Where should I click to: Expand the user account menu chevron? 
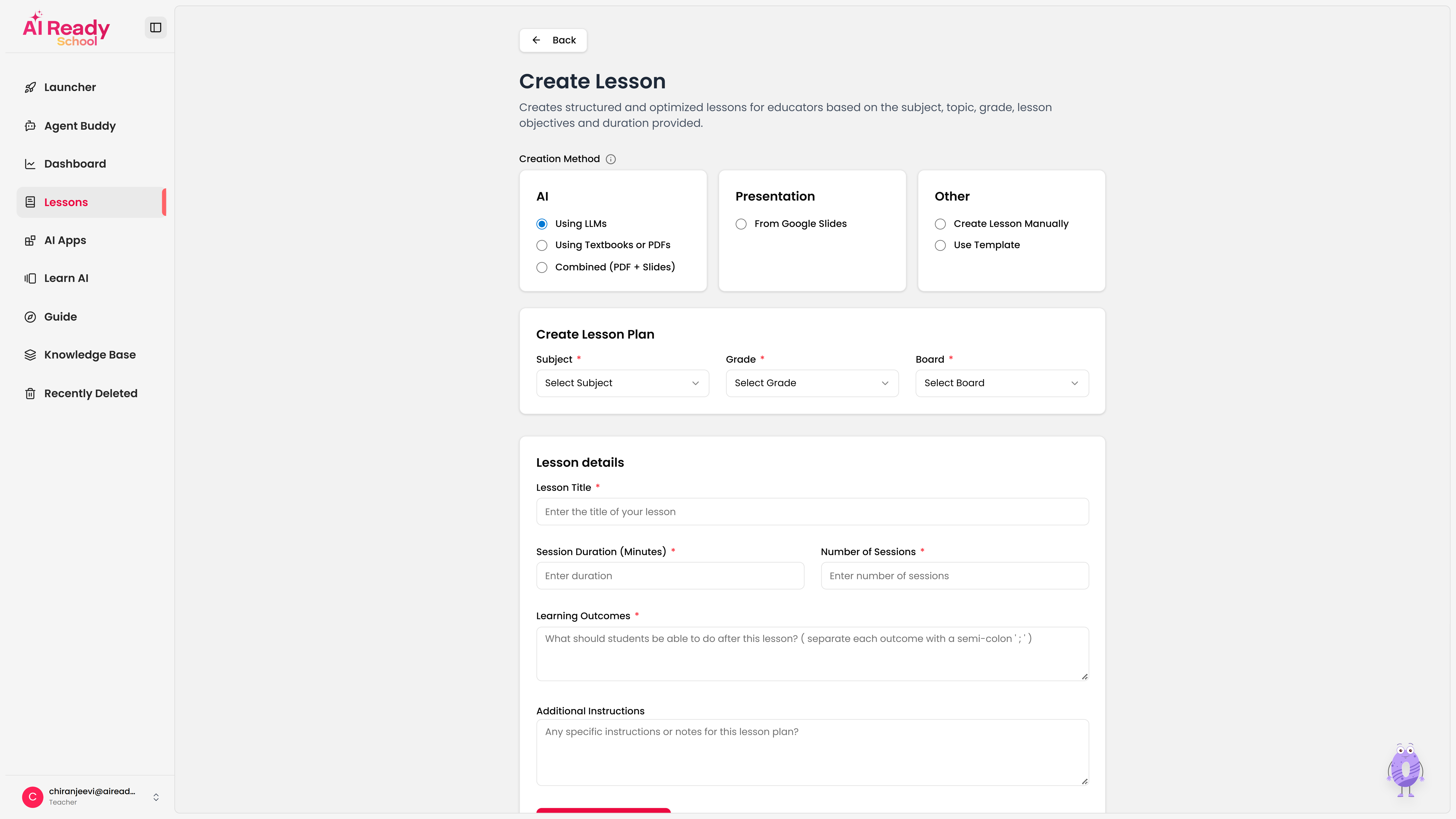pyautogui.click(x=156, y=797)
